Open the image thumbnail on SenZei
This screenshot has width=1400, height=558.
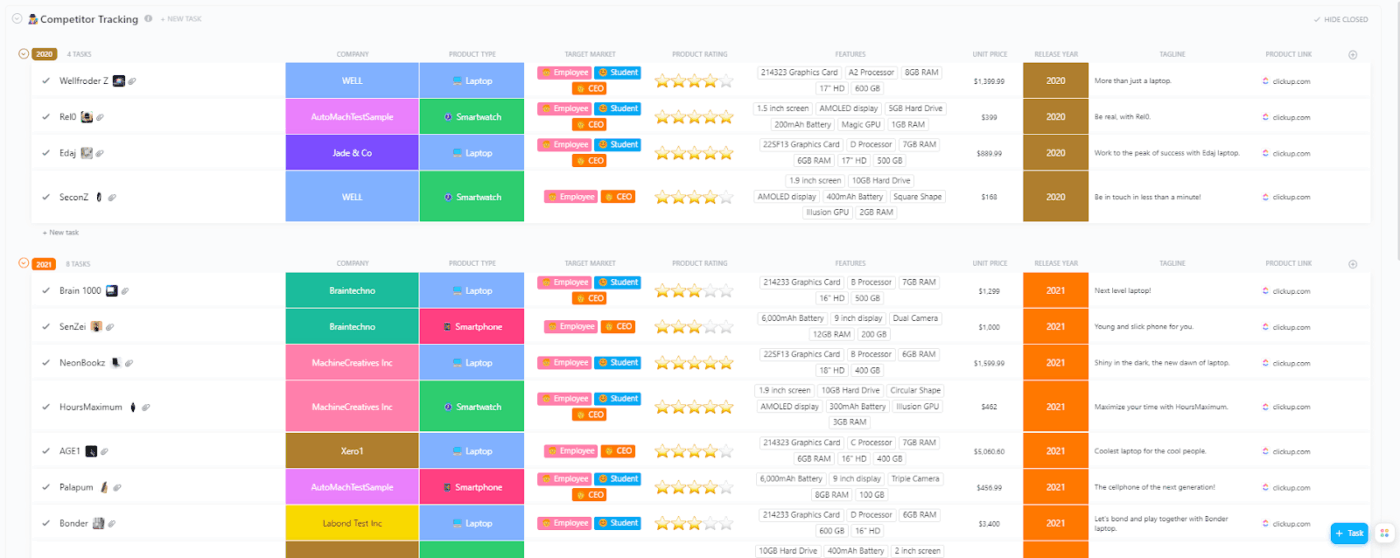(x=96, y=327)
